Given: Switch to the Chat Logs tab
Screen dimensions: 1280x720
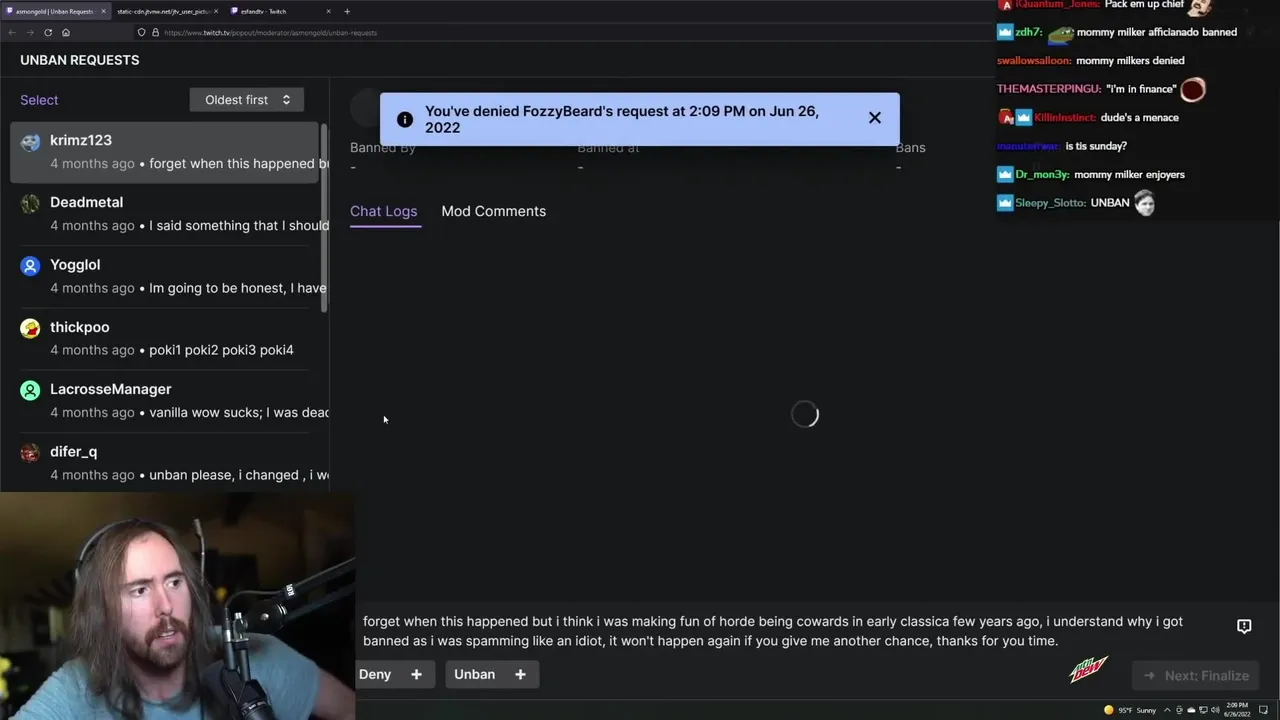Looking at the screenshot, I should tap(384, 211).
